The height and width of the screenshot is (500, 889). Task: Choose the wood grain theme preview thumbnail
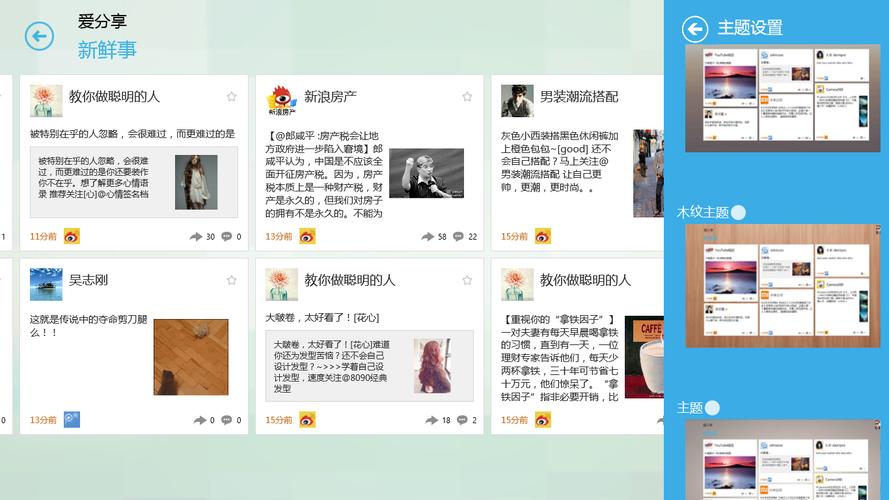[x=782, y=286]
